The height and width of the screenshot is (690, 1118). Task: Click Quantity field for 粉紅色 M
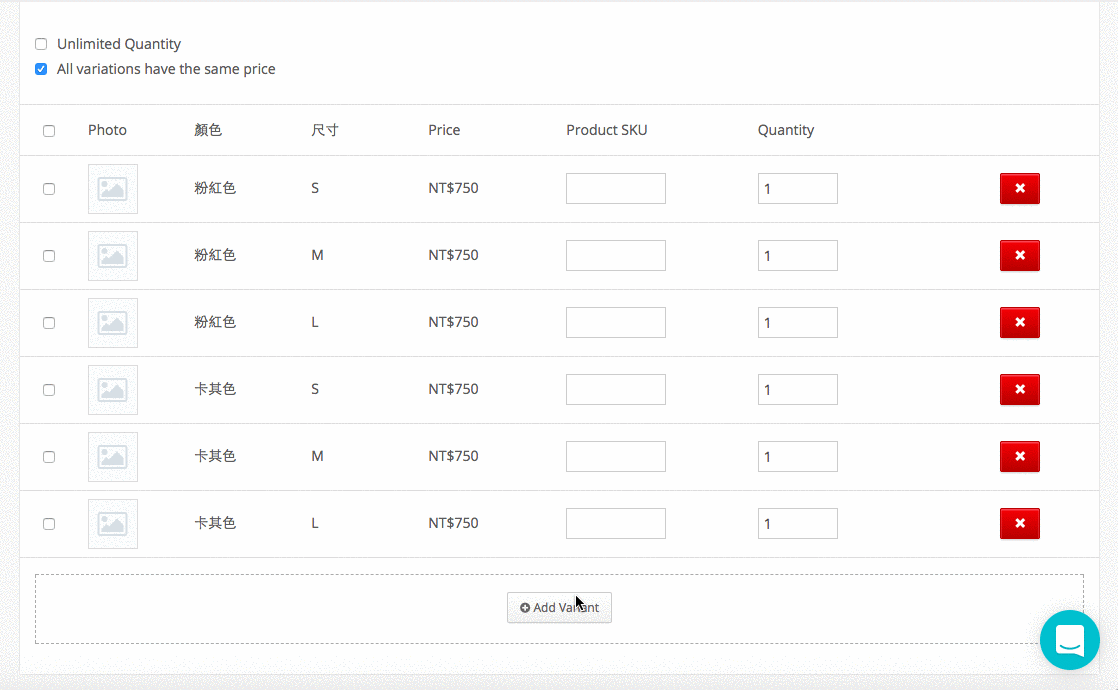click(798, 255)
